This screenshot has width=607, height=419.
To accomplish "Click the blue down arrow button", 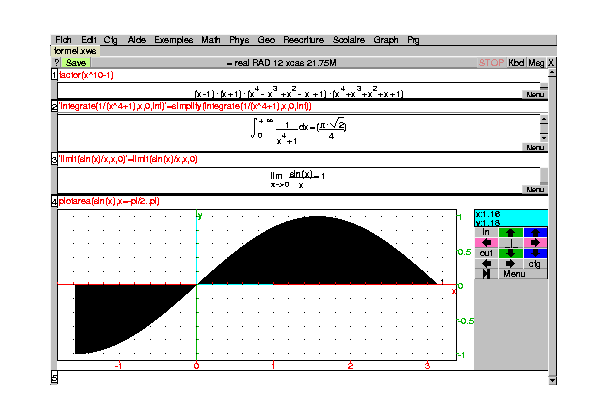I will pos(536,253).
